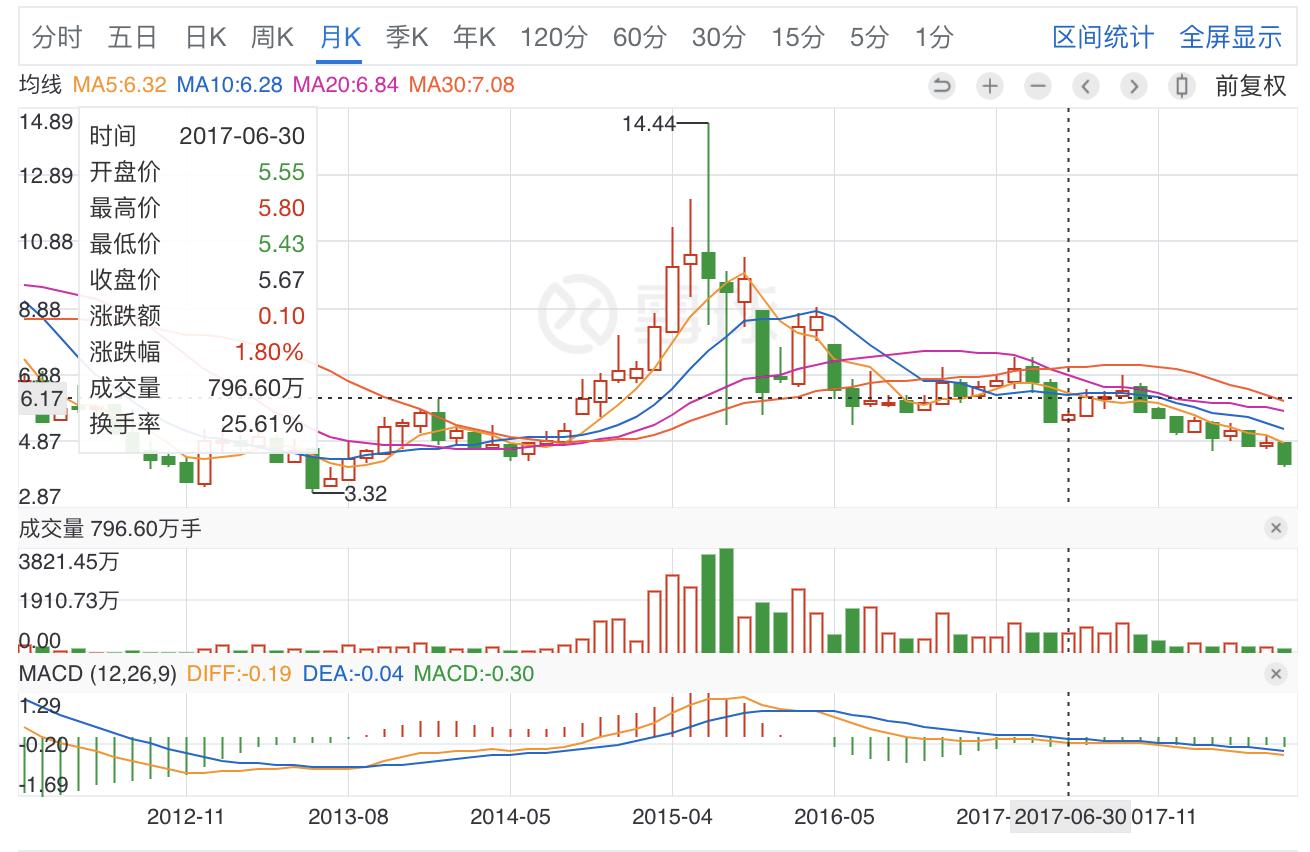Open 前复权 adjustment dropdown
The width and height of the screenshot is (1310, 852).
pos(1250,86)
